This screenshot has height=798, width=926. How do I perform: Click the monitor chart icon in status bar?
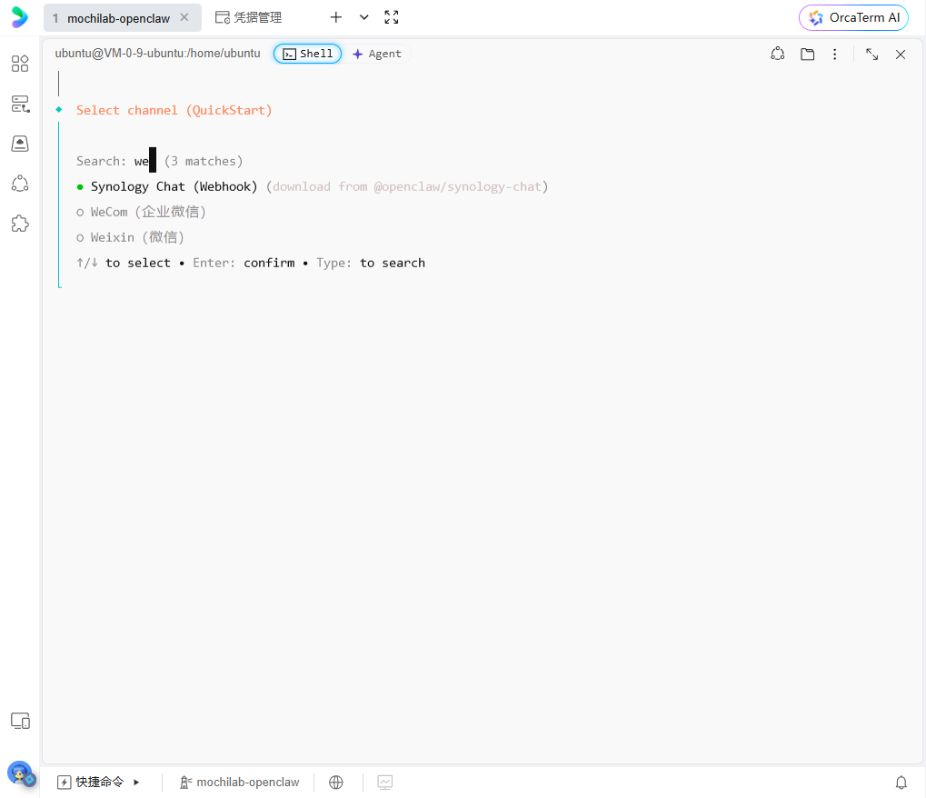coord(385,782)
